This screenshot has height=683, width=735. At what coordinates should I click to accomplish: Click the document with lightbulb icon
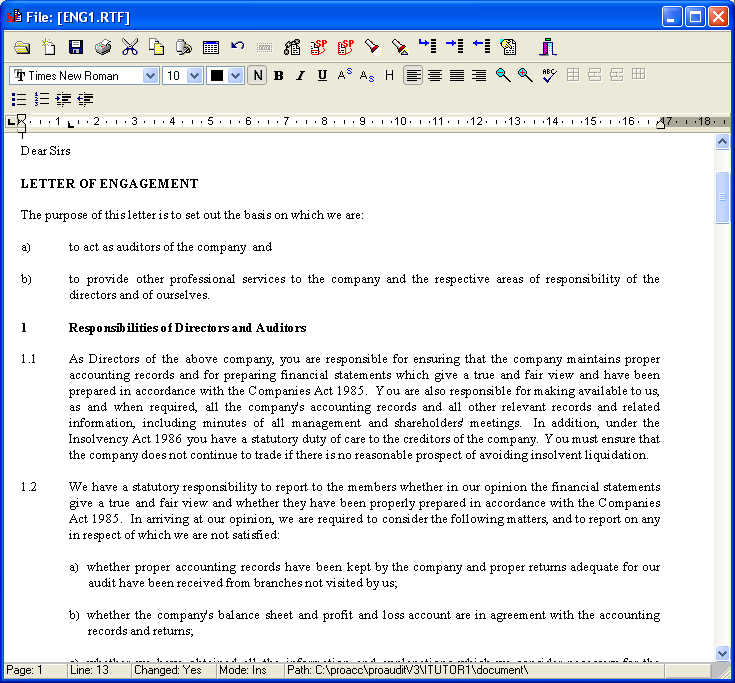509,47
